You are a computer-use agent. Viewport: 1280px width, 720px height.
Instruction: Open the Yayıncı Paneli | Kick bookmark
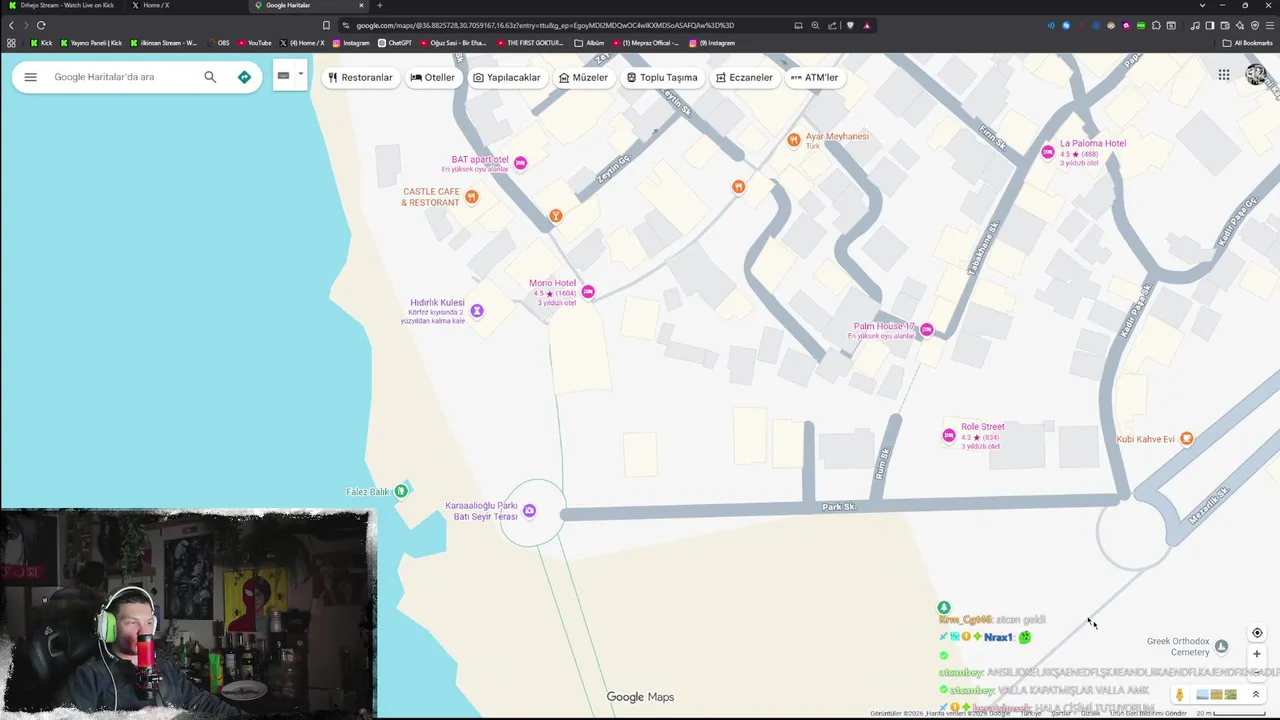click(x=91, y=43)
